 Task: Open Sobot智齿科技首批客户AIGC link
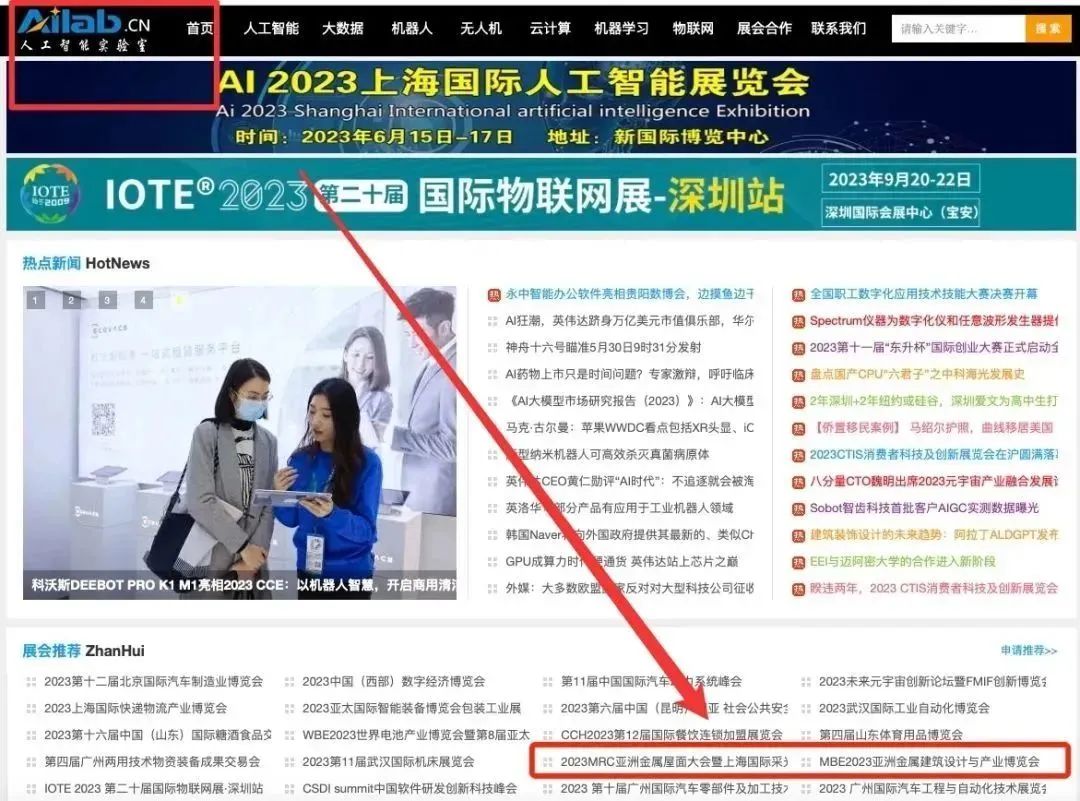click(924, 508)
